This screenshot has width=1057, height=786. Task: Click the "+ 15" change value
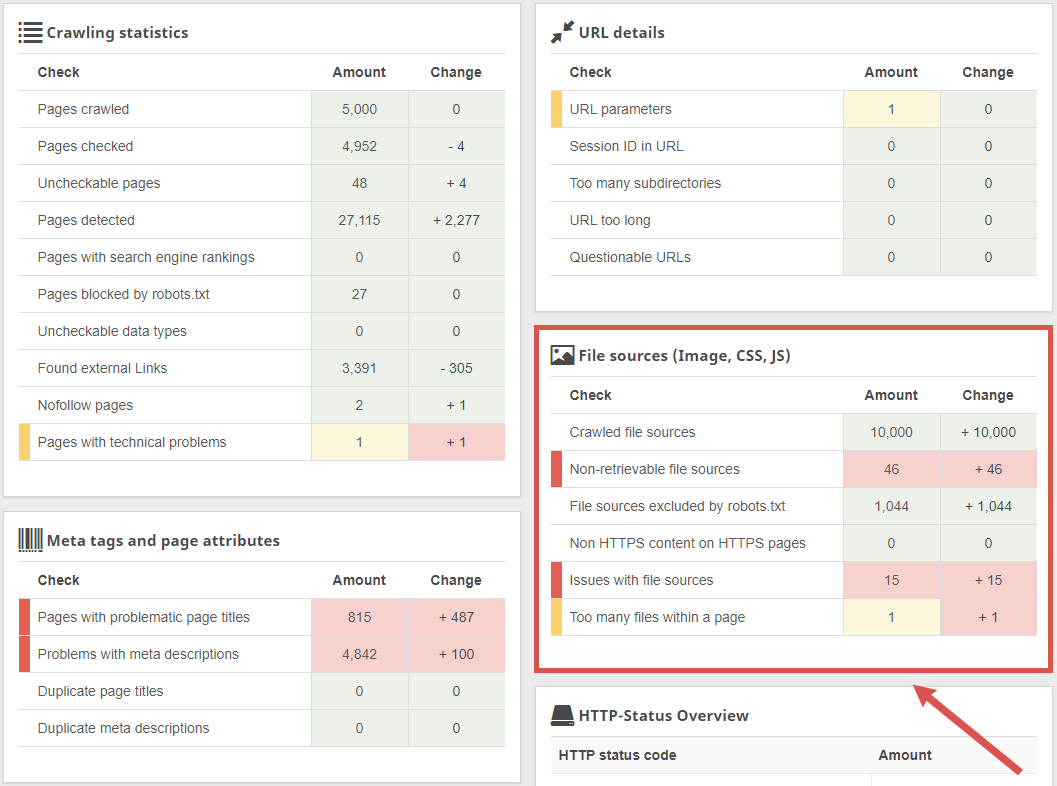pyautogui.click(x=988, y=580)
